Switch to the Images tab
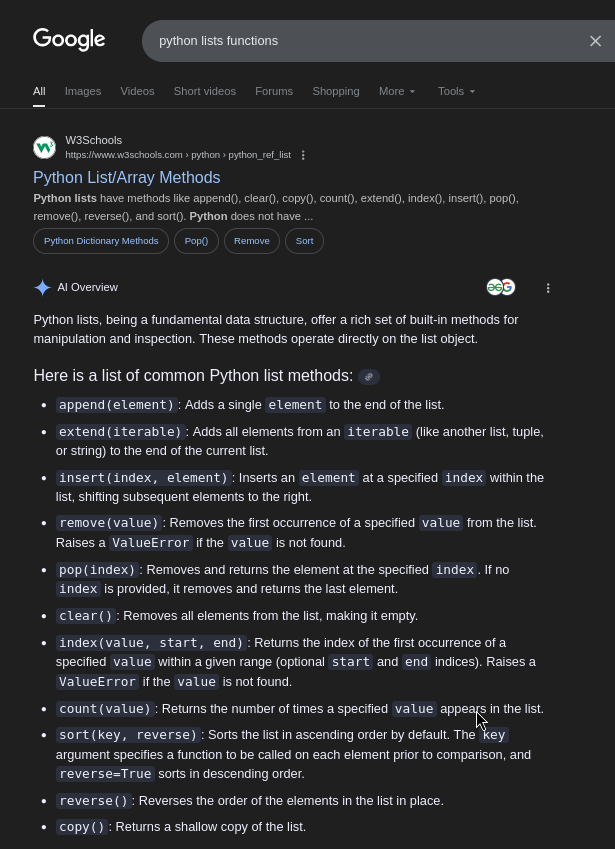Screen dimensions: 615x849 coord(83,91)
